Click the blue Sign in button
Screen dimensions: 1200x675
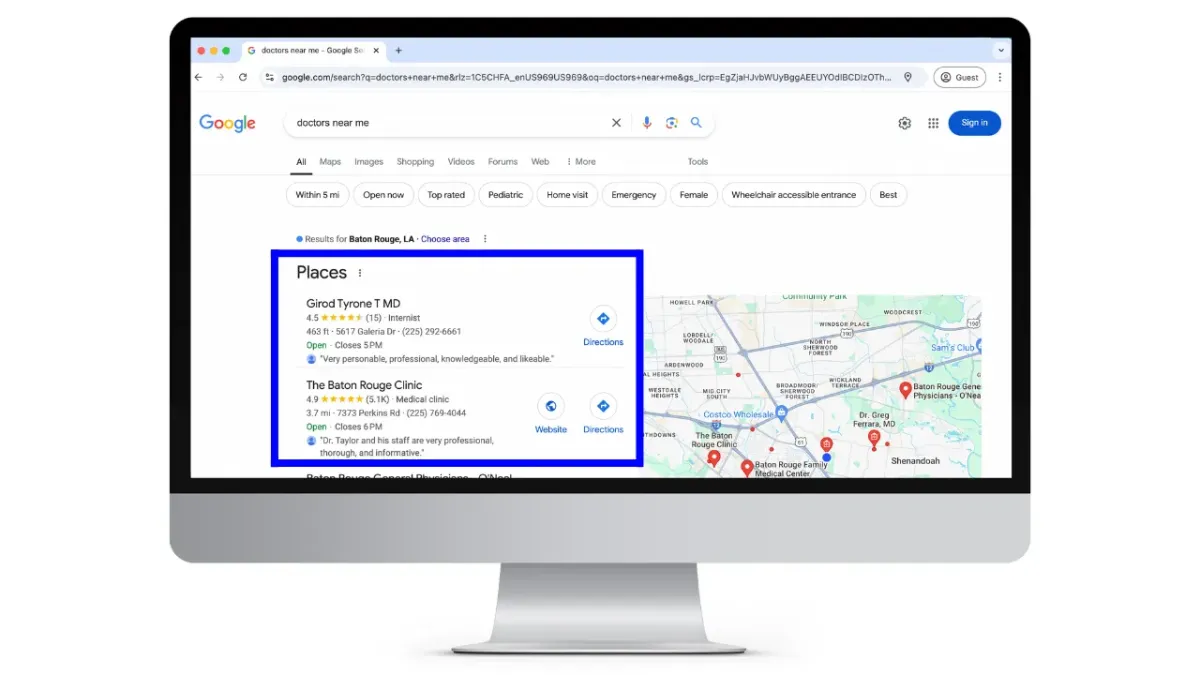pos(974,123)
